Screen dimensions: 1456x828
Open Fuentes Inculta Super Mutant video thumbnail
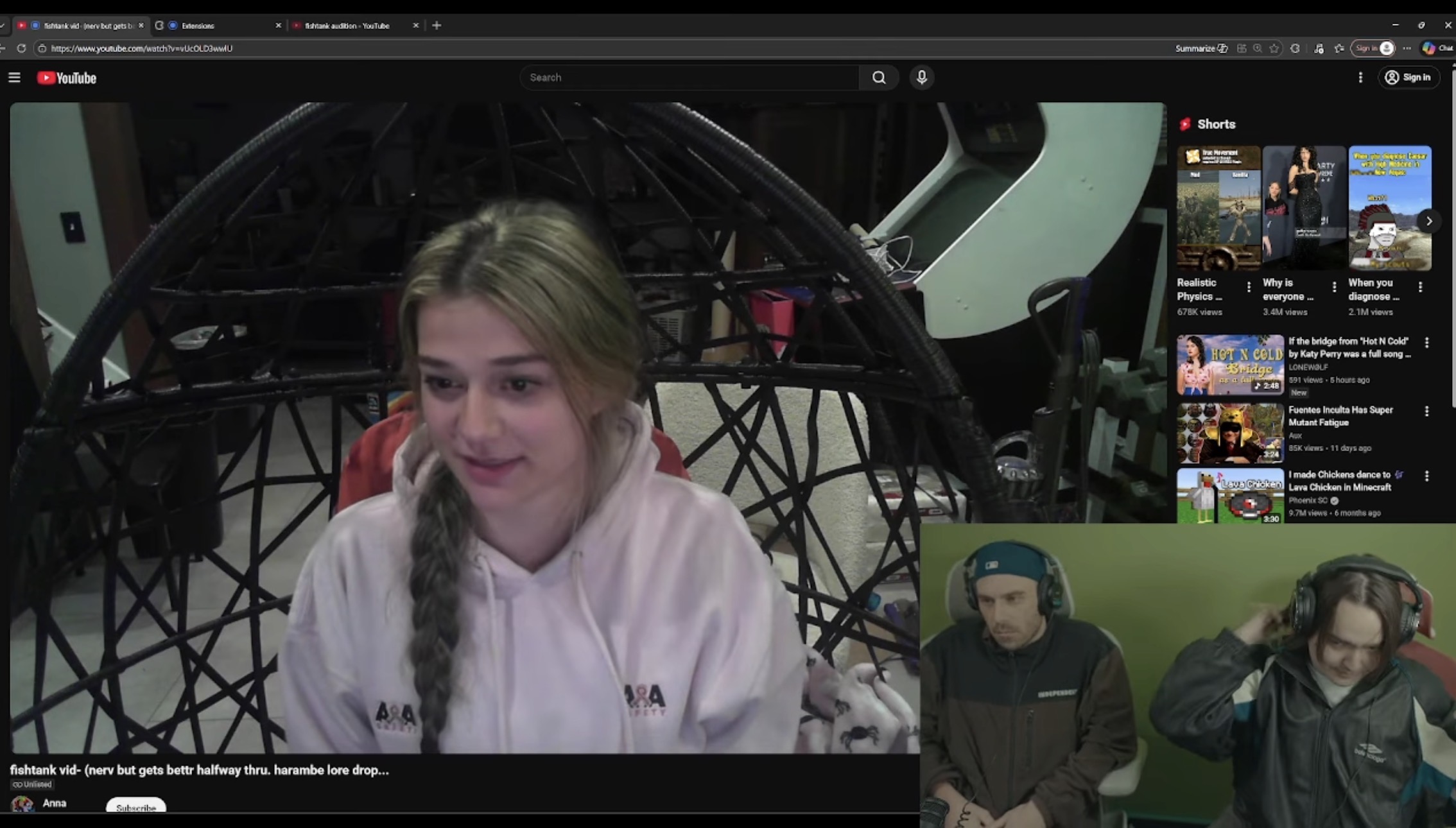tap(1229, 433)
